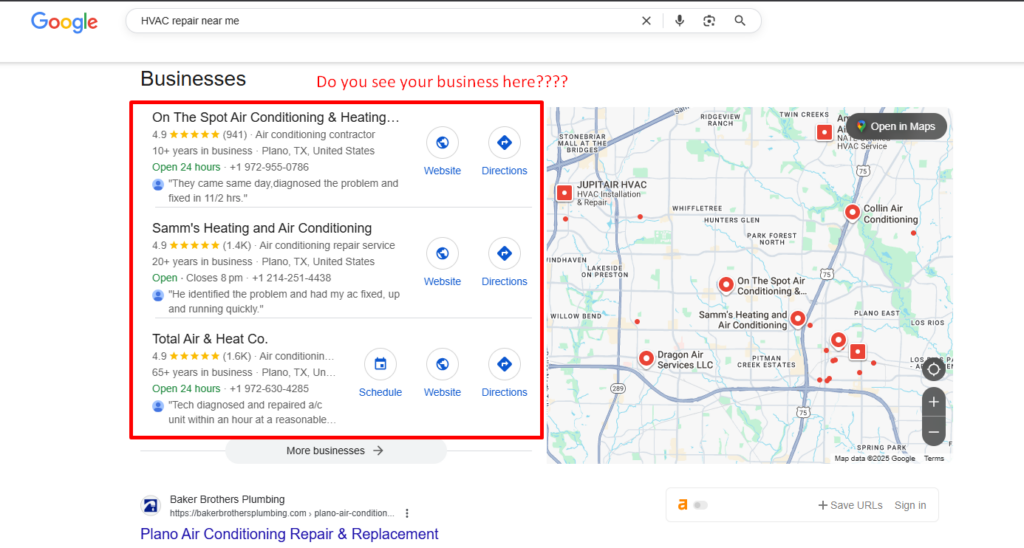
Task: Get Directions icon for Samm's Heating and Air Conditioning
Action: [504, 253]
